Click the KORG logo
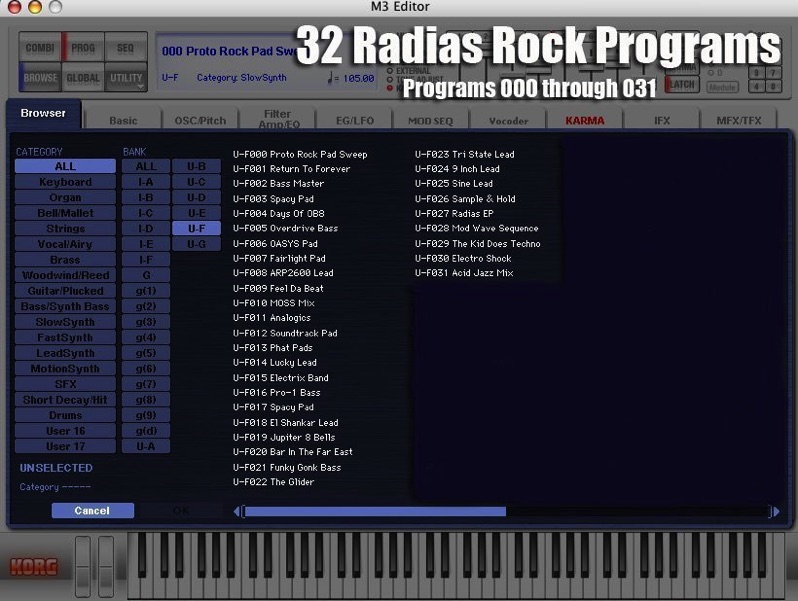Viewport: 798px width, 601px height. (34, 566)
